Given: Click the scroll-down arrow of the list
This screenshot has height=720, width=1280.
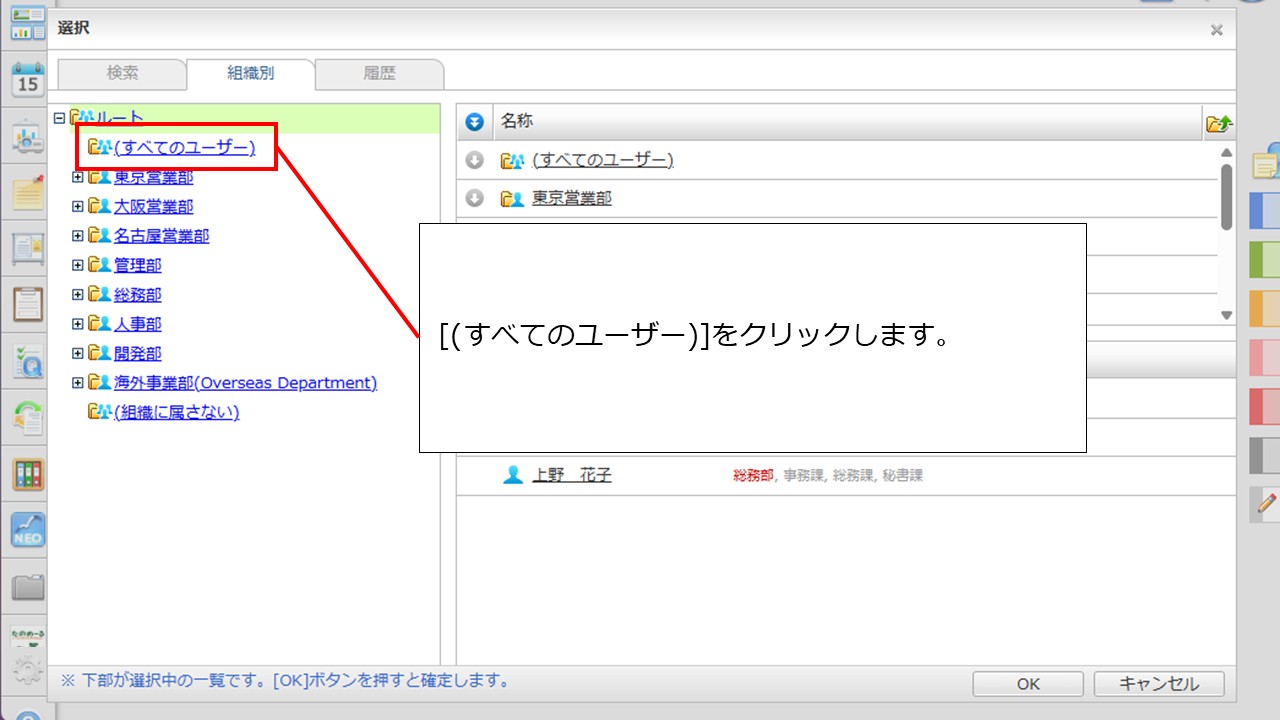Looking at the screenshot, I should [1227, 315].
